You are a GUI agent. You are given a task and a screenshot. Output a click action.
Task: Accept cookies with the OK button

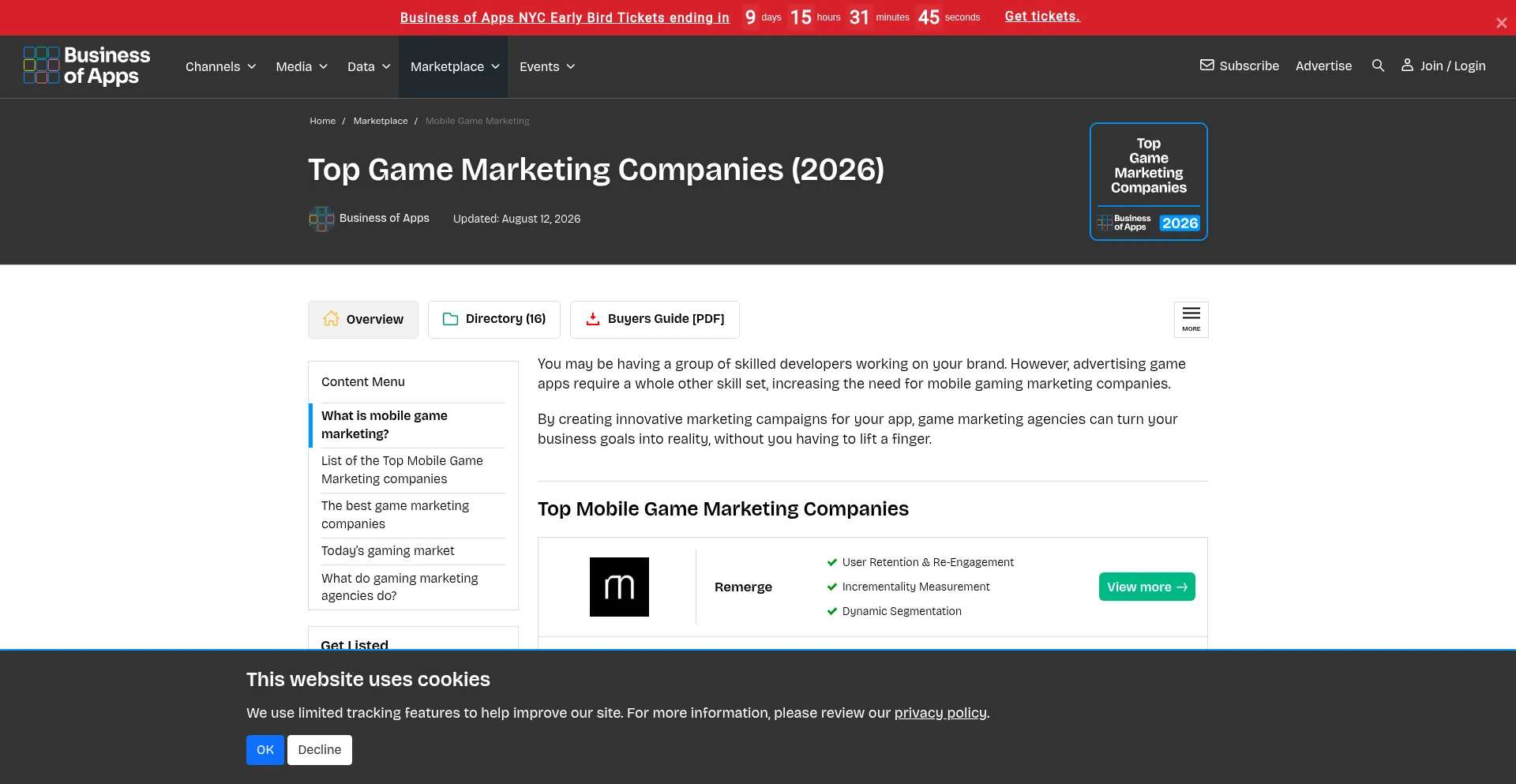pos(265,750)
